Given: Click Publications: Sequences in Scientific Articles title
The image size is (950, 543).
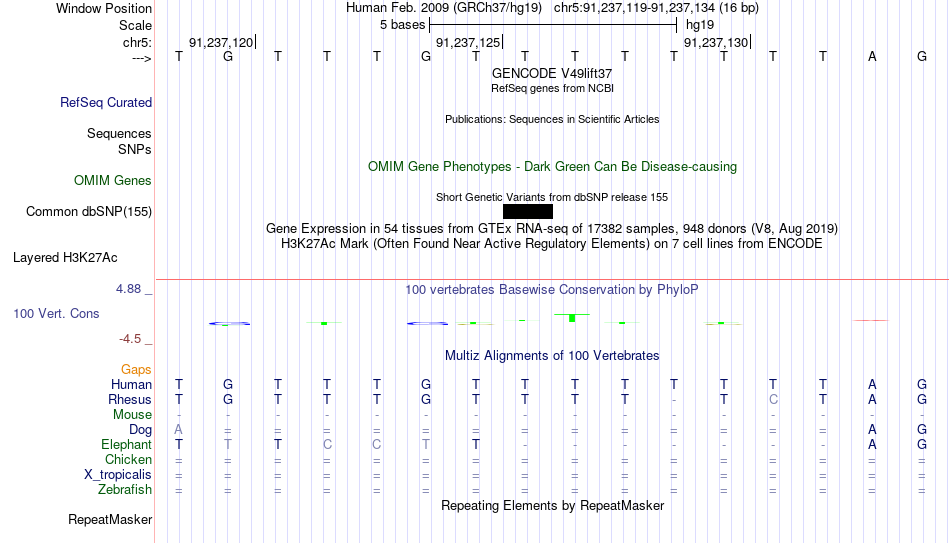Looking at the screenshot, I should coord(552,119).
